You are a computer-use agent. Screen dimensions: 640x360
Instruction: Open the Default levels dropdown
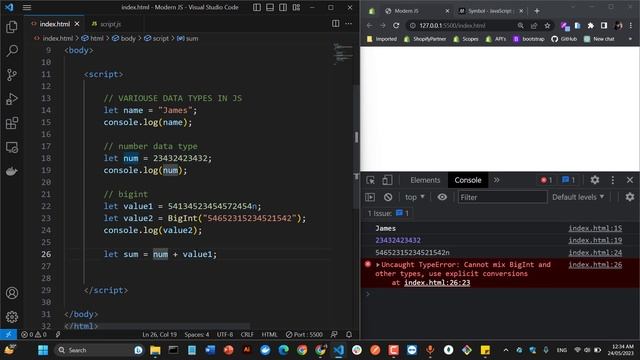[578, 197]
